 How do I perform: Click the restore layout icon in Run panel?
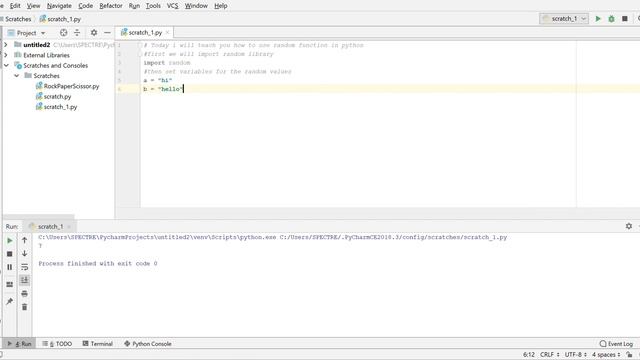tap(10, 284)
